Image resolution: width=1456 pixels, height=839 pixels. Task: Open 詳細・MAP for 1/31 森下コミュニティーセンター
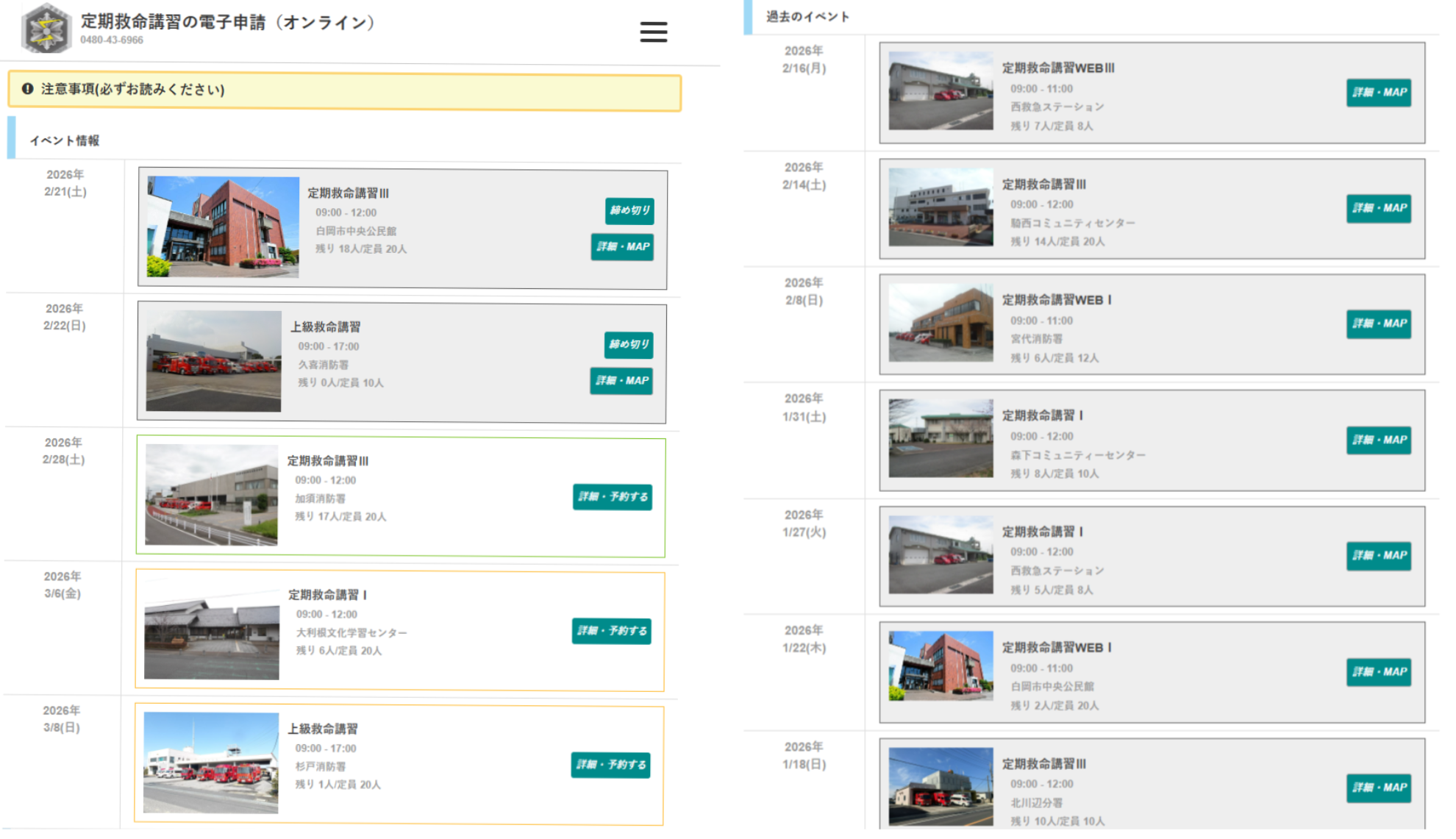pos(1379,440)
